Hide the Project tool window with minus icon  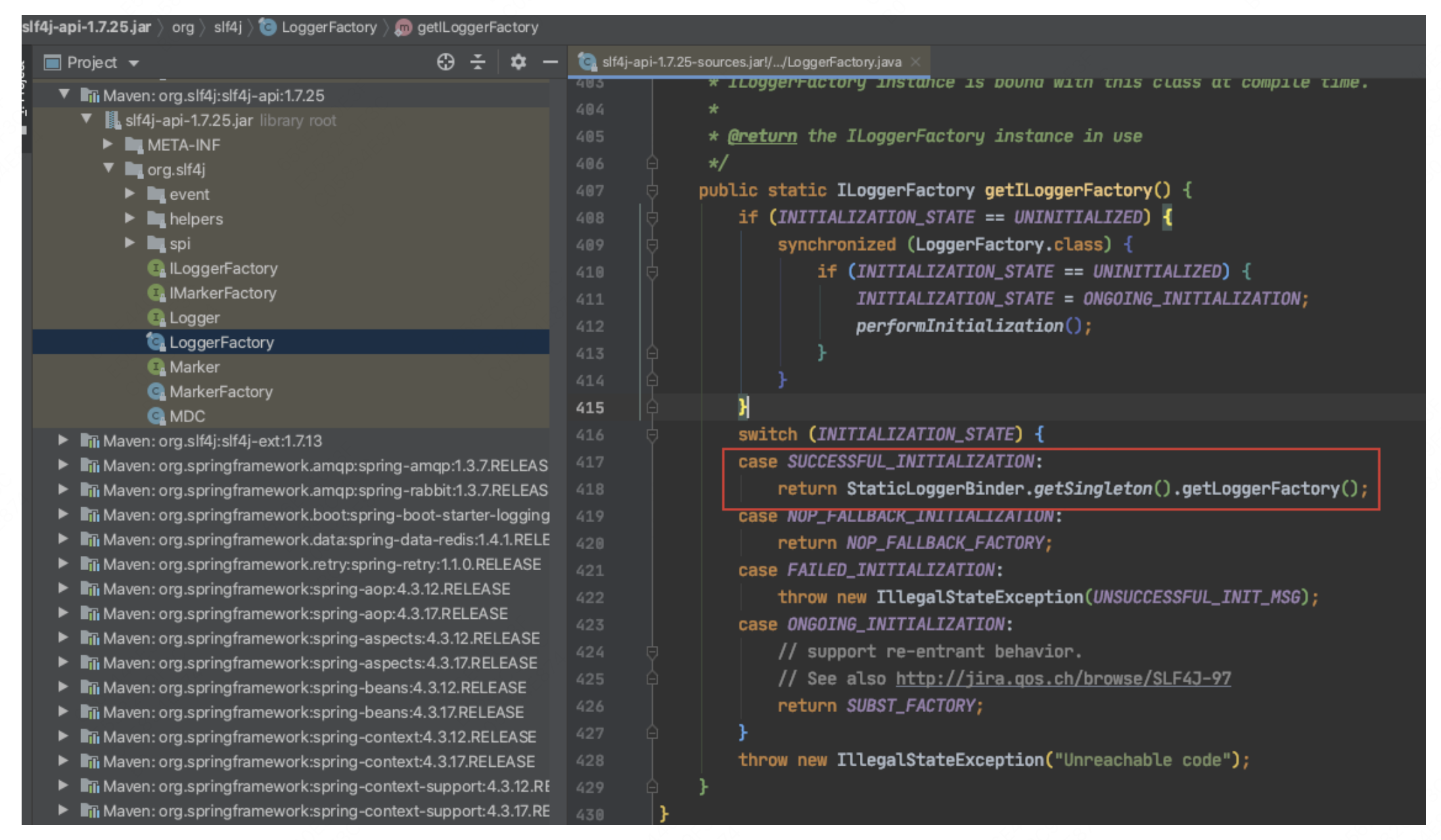[x=550, y=62]
